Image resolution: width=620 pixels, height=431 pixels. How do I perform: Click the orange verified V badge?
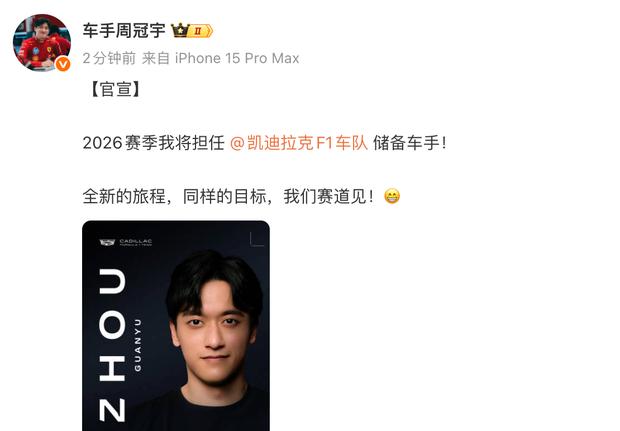tap(63, 64)
